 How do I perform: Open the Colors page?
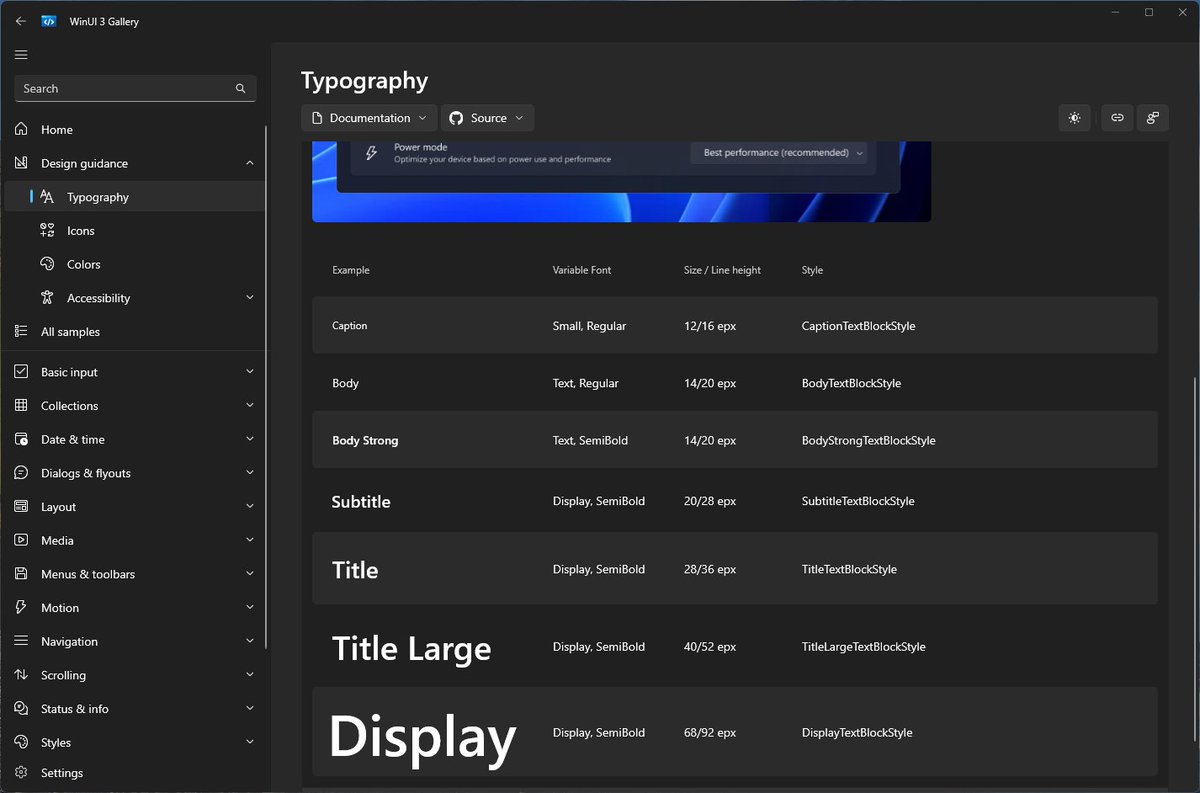pos(135,264)
